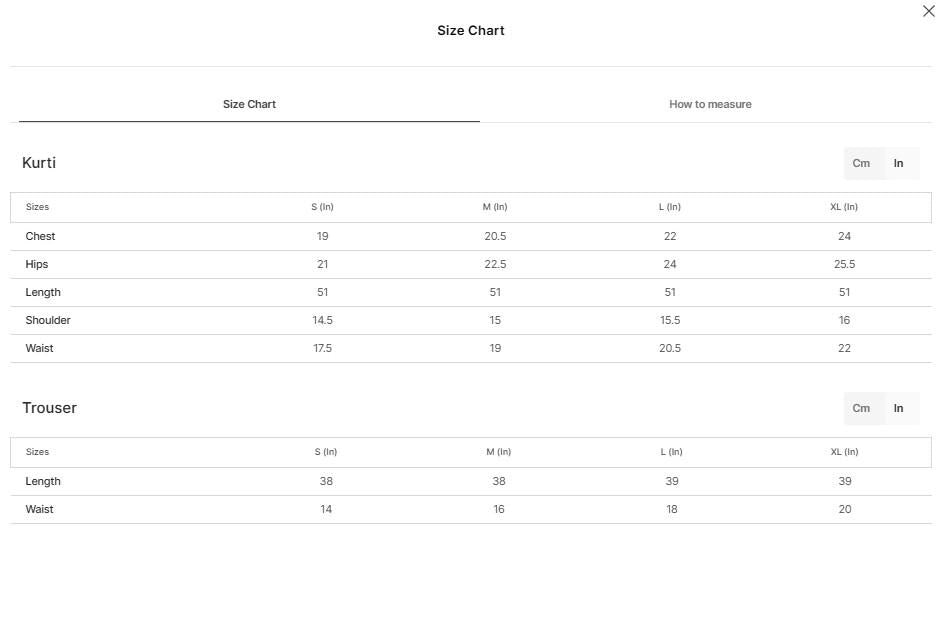Click the Kurti section heading
Image resolution: width=941 pixels, height=628 pixels.
click(x=39, y=163)
